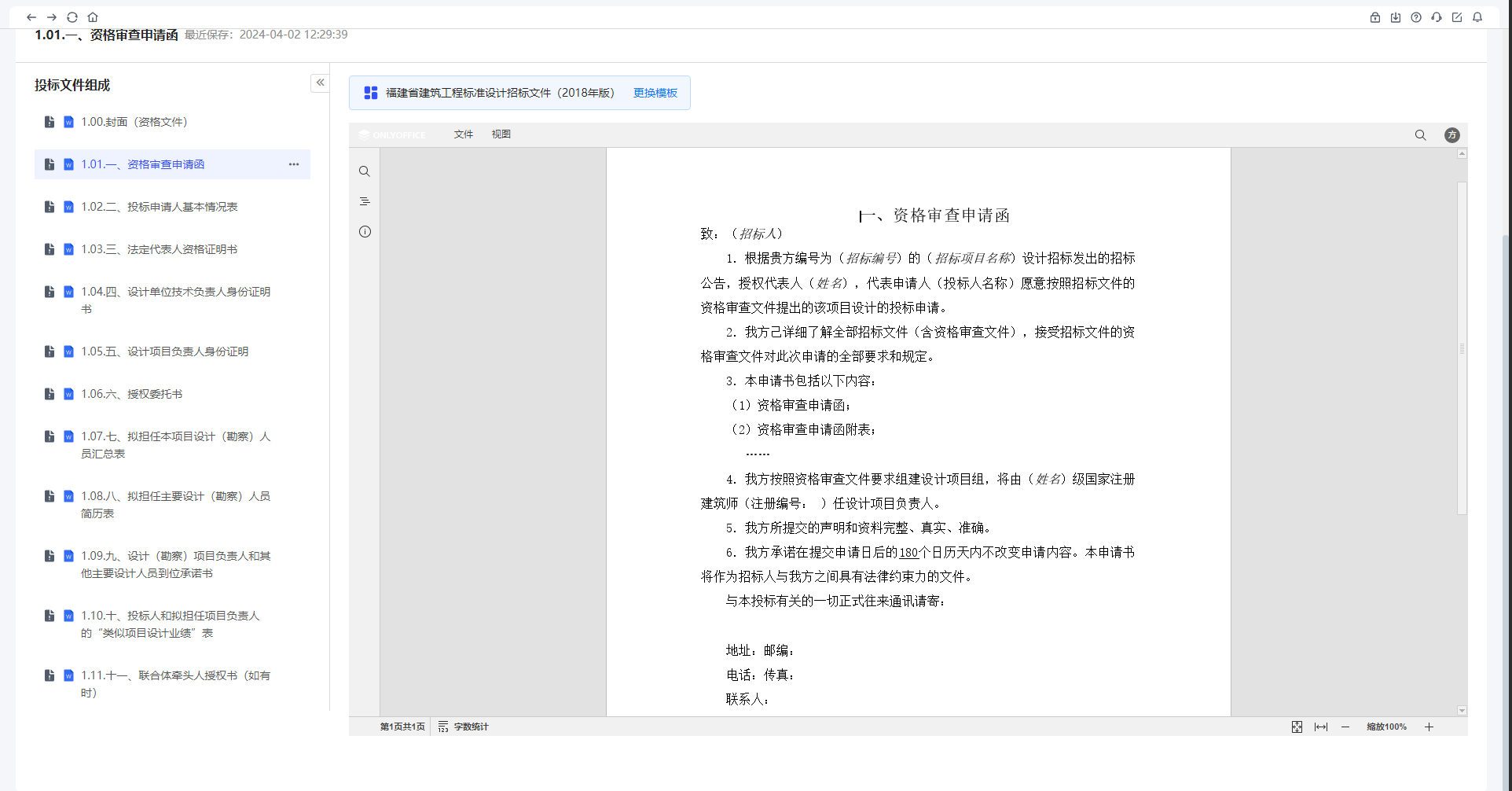Open 1.11.十一、联合体牵头人授权书
The height and width of the screenshot is (791, 1512).
pyautogui.click(x=172, y=684)
